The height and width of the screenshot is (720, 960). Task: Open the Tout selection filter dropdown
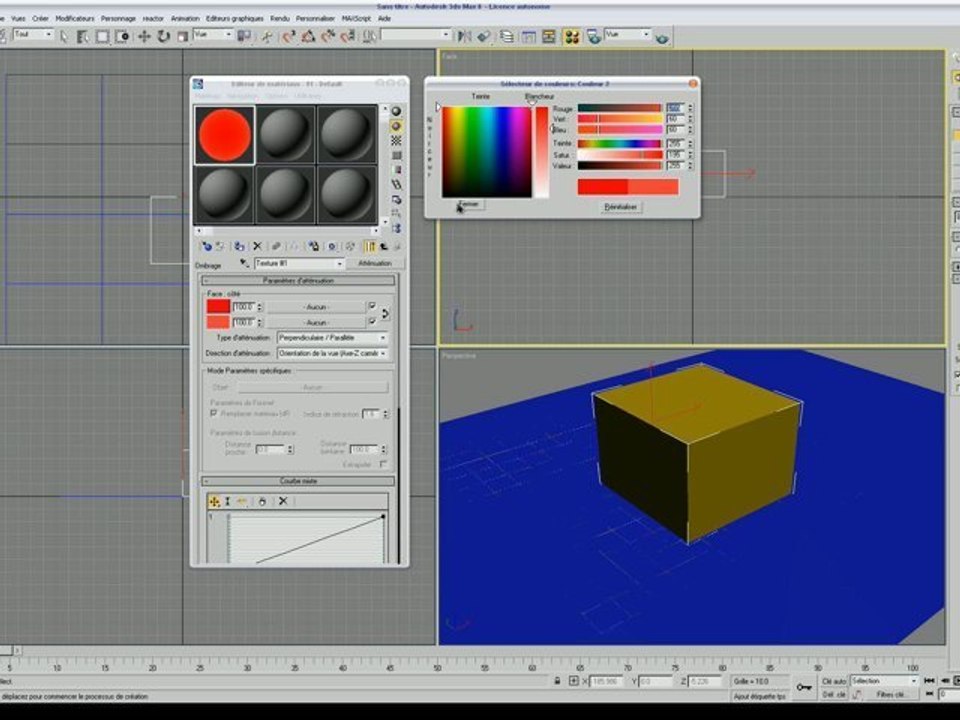coord(32,34)
